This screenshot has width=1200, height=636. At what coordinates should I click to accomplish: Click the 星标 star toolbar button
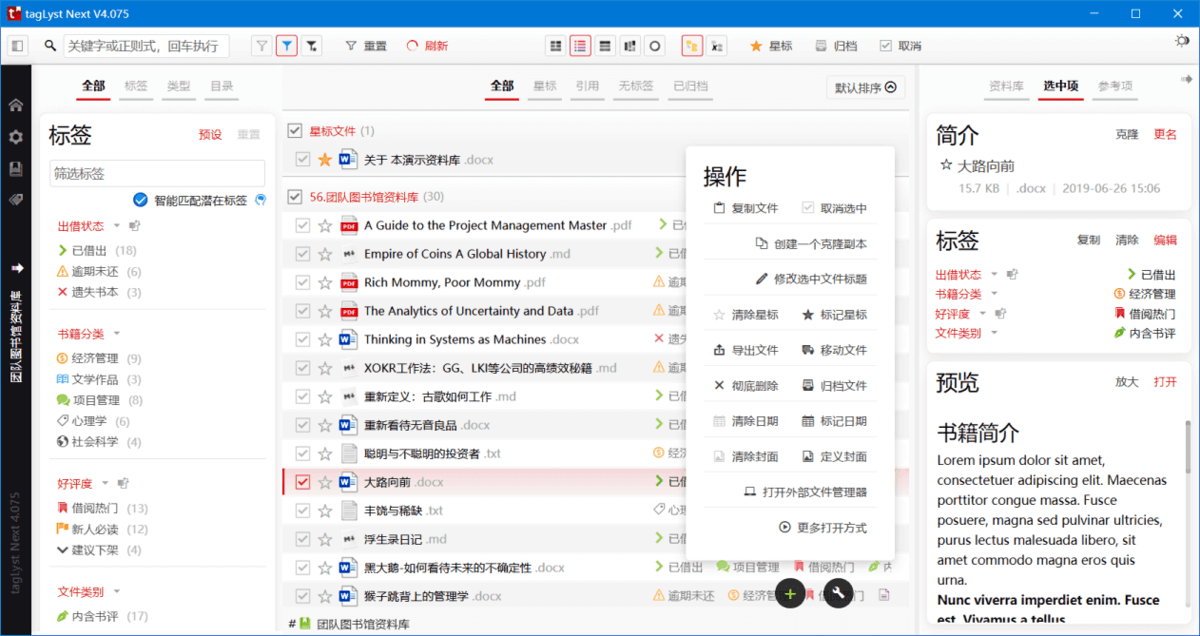click(x=770, y=46)
